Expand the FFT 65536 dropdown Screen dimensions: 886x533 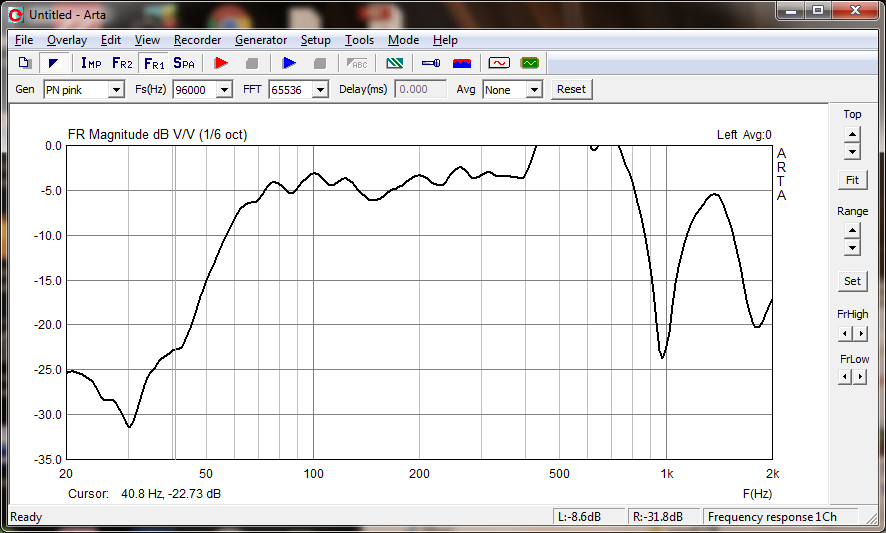(x=320, y=90)
